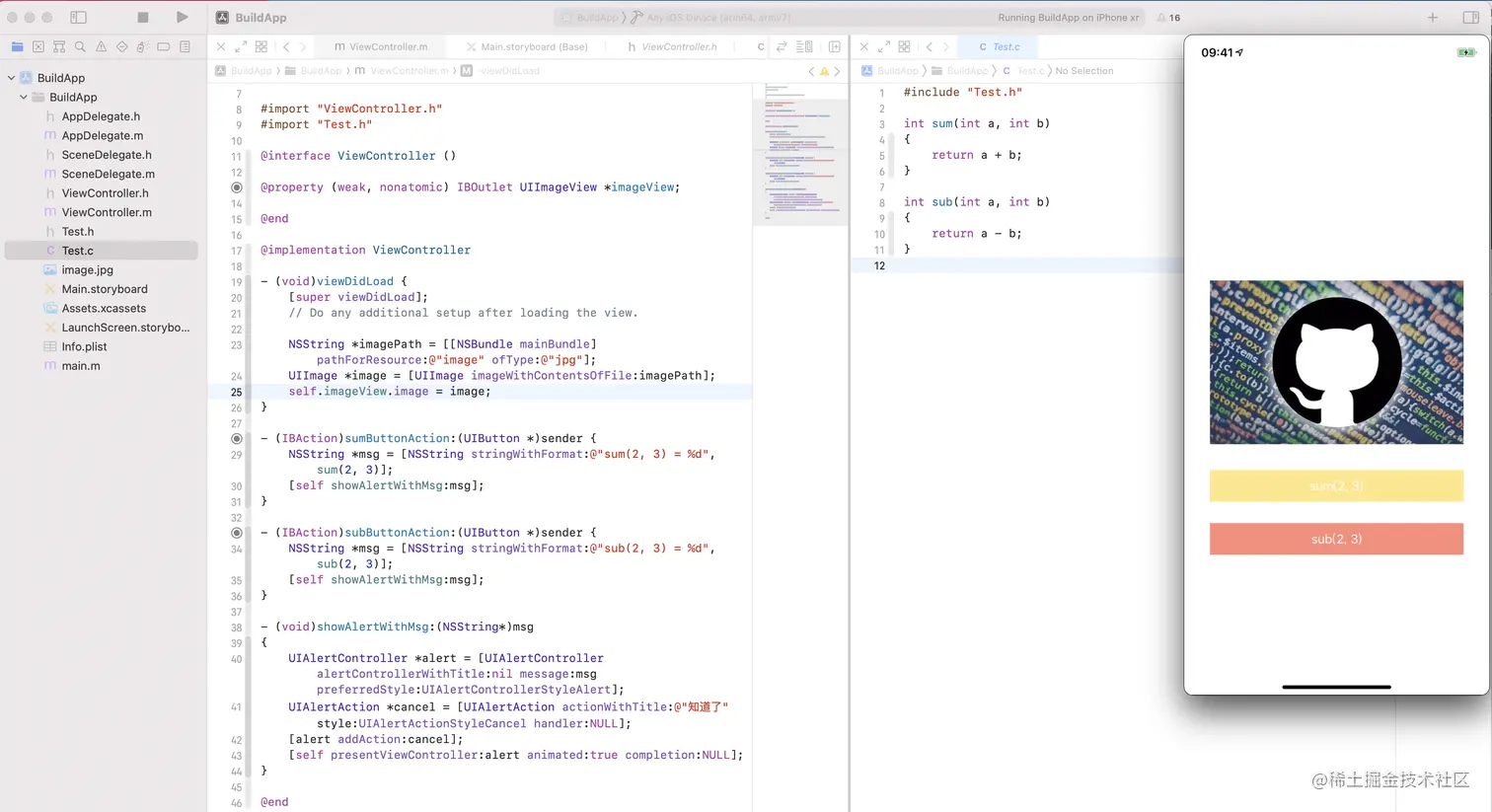Click subButtonAction connection circle in gutter
The image size is (1492, 812).
tap(237, 533)
